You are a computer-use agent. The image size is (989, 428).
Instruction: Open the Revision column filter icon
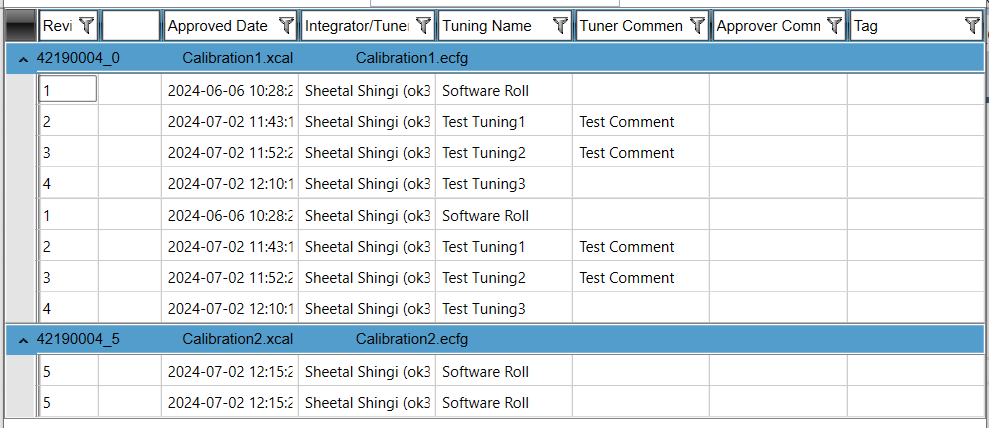(86, 26)
